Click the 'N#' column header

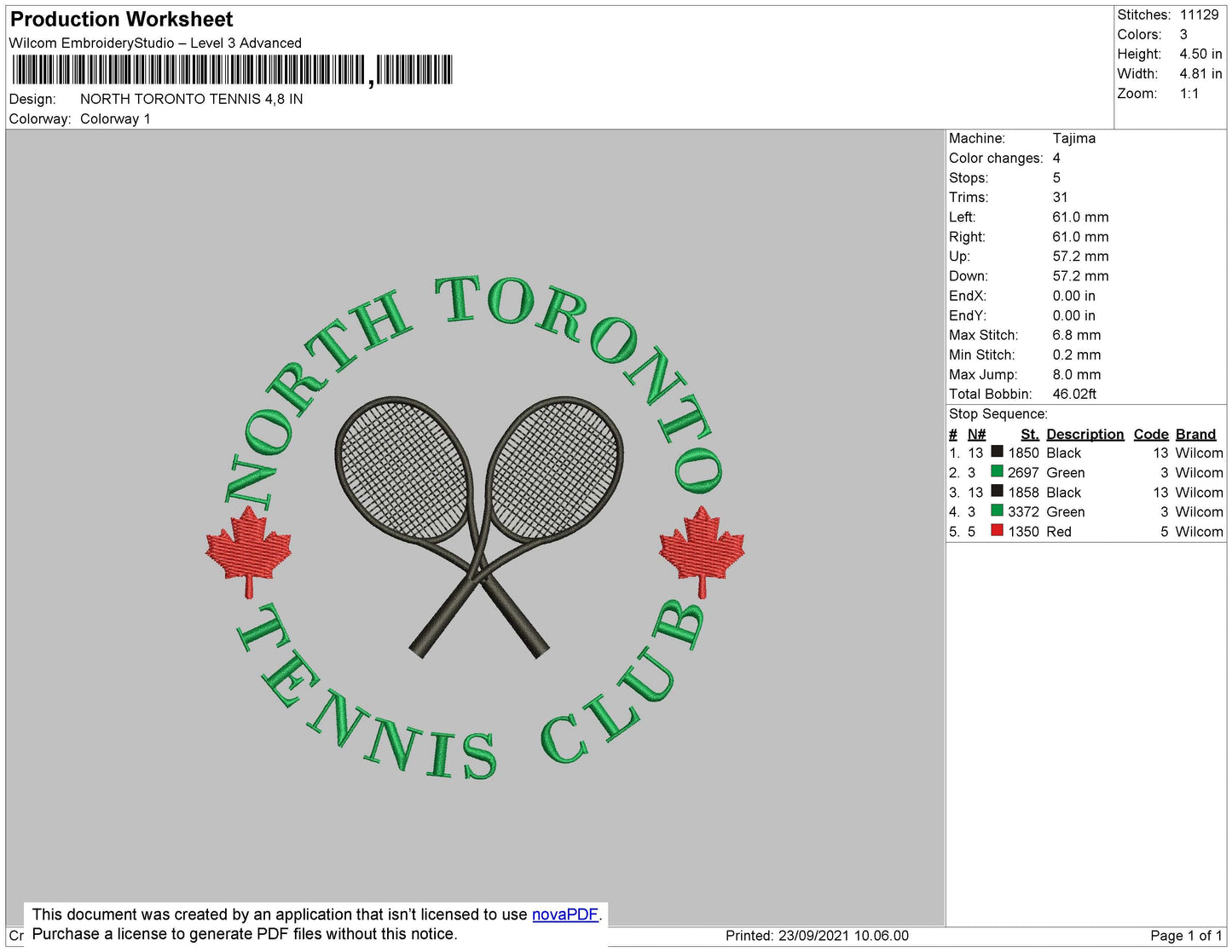[977, 434]
